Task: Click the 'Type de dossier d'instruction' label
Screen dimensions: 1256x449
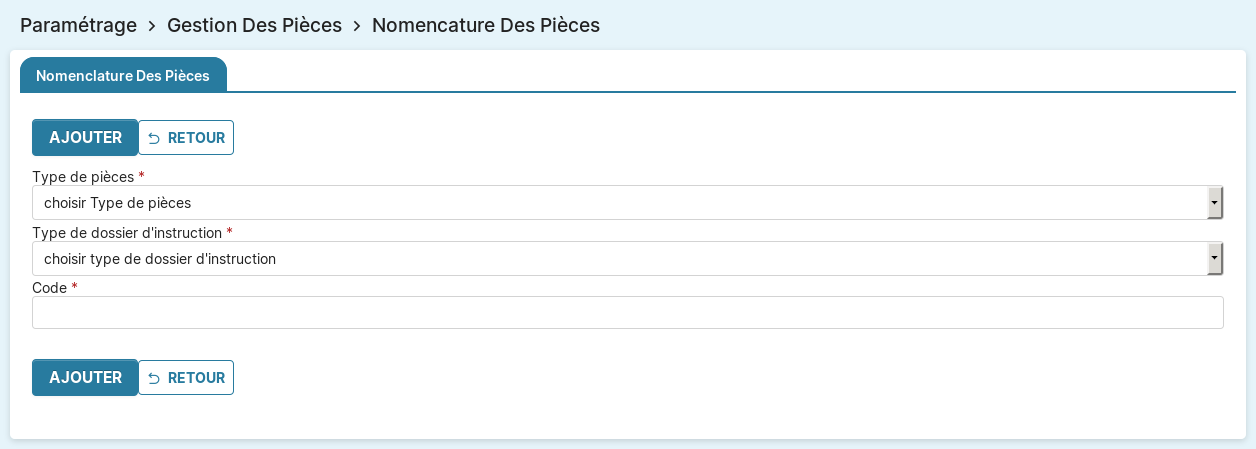Action: click(x=127, y=232)
